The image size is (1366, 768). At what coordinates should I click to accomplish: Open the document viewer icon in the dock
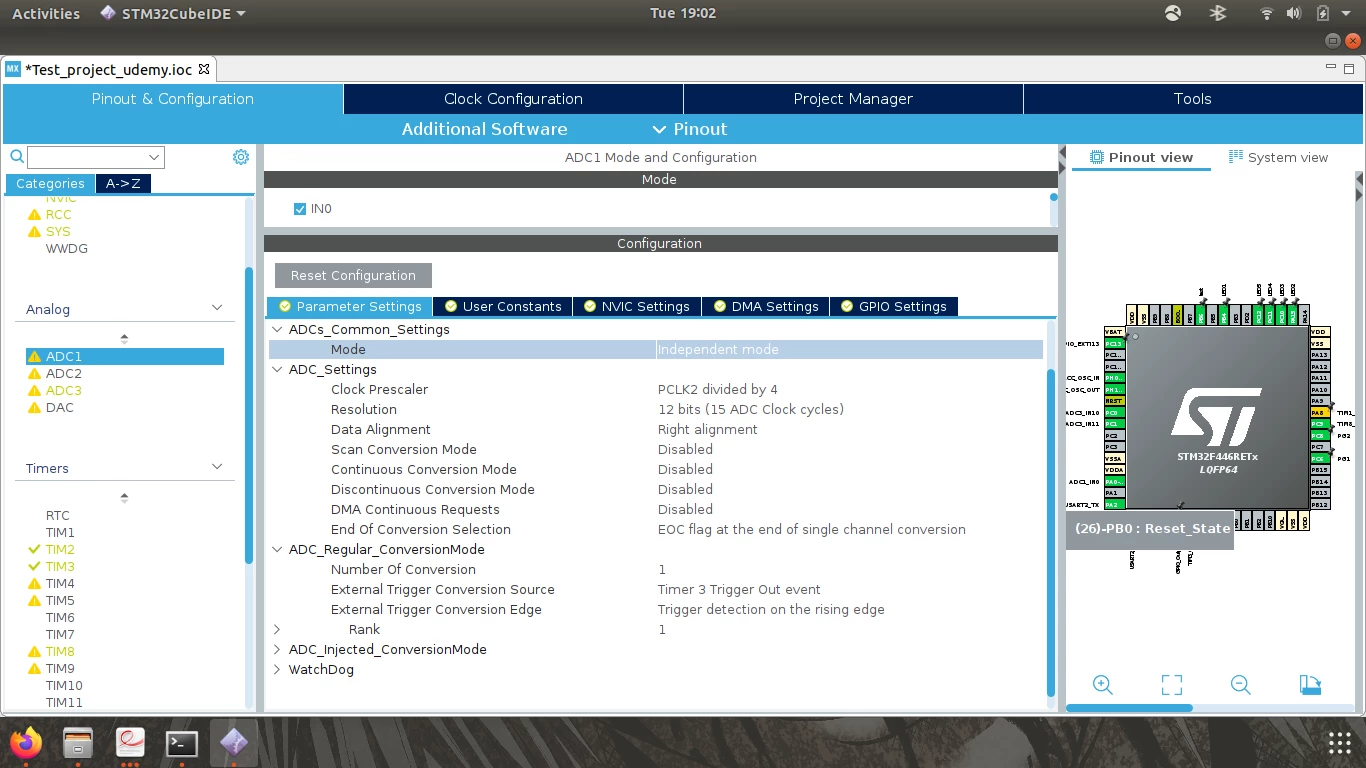pyautogui.click(x=130, y=743)
